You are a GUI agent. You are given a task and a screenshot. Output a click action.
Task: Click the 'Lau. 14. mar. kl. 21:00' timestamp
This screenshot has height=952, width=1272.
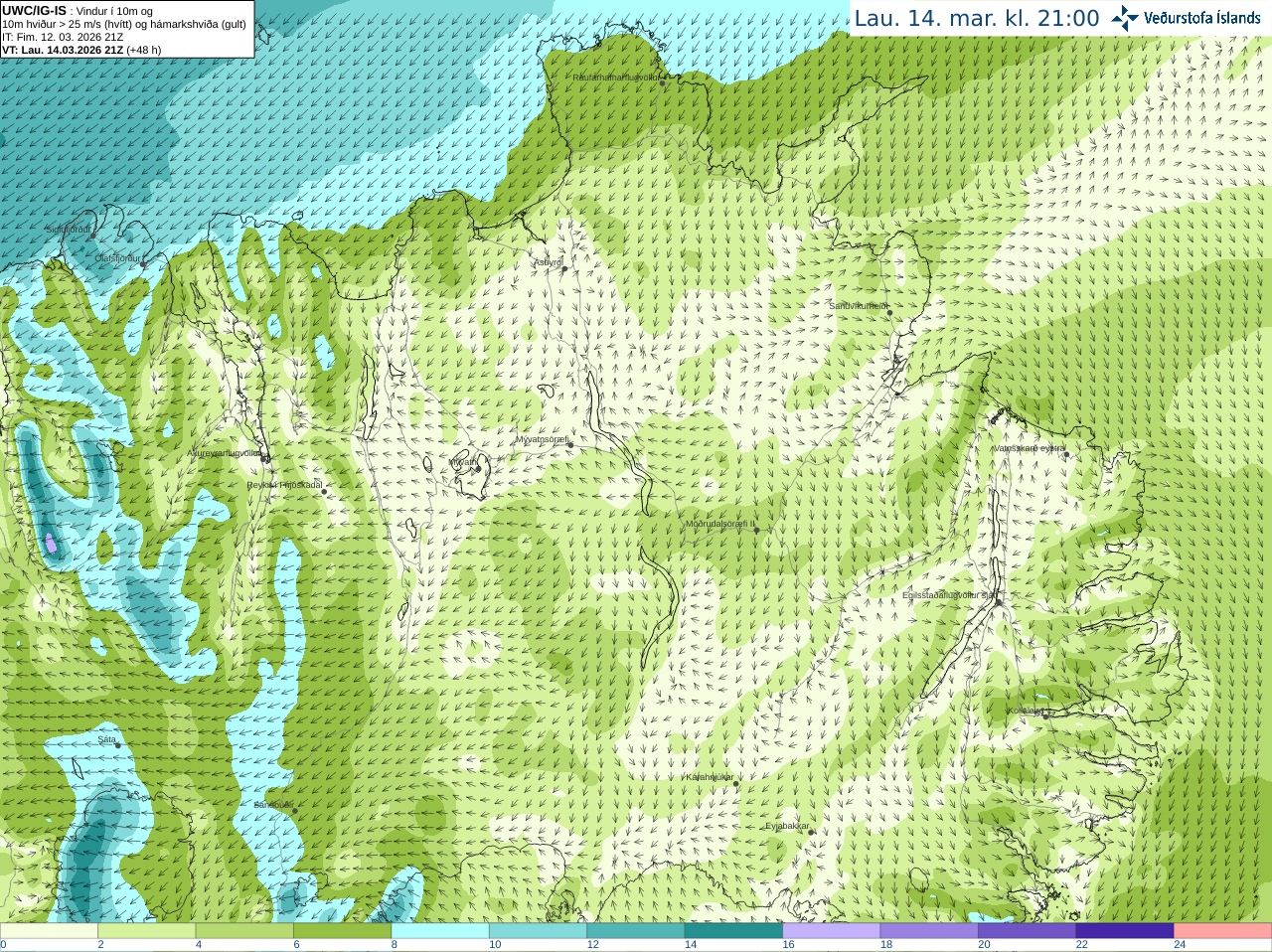point(977,18)
